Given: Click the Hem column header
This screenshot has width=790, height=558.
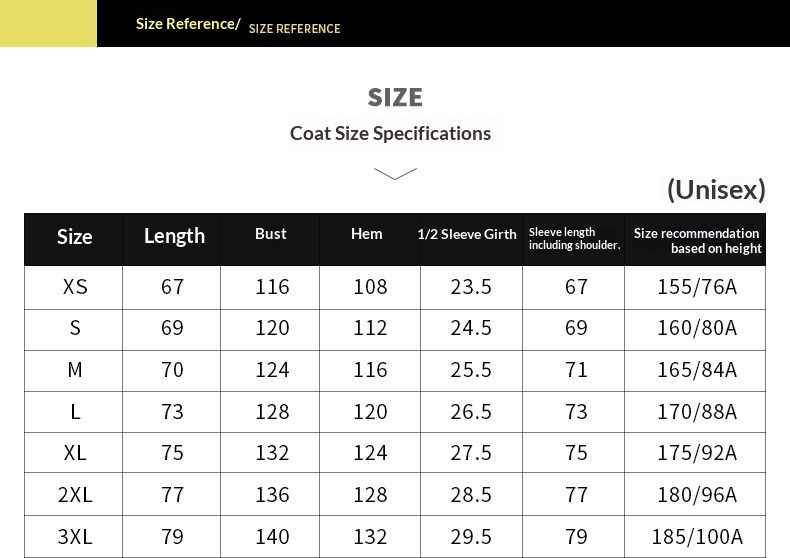Looking at the screenshot, I should tap(367, 234).
